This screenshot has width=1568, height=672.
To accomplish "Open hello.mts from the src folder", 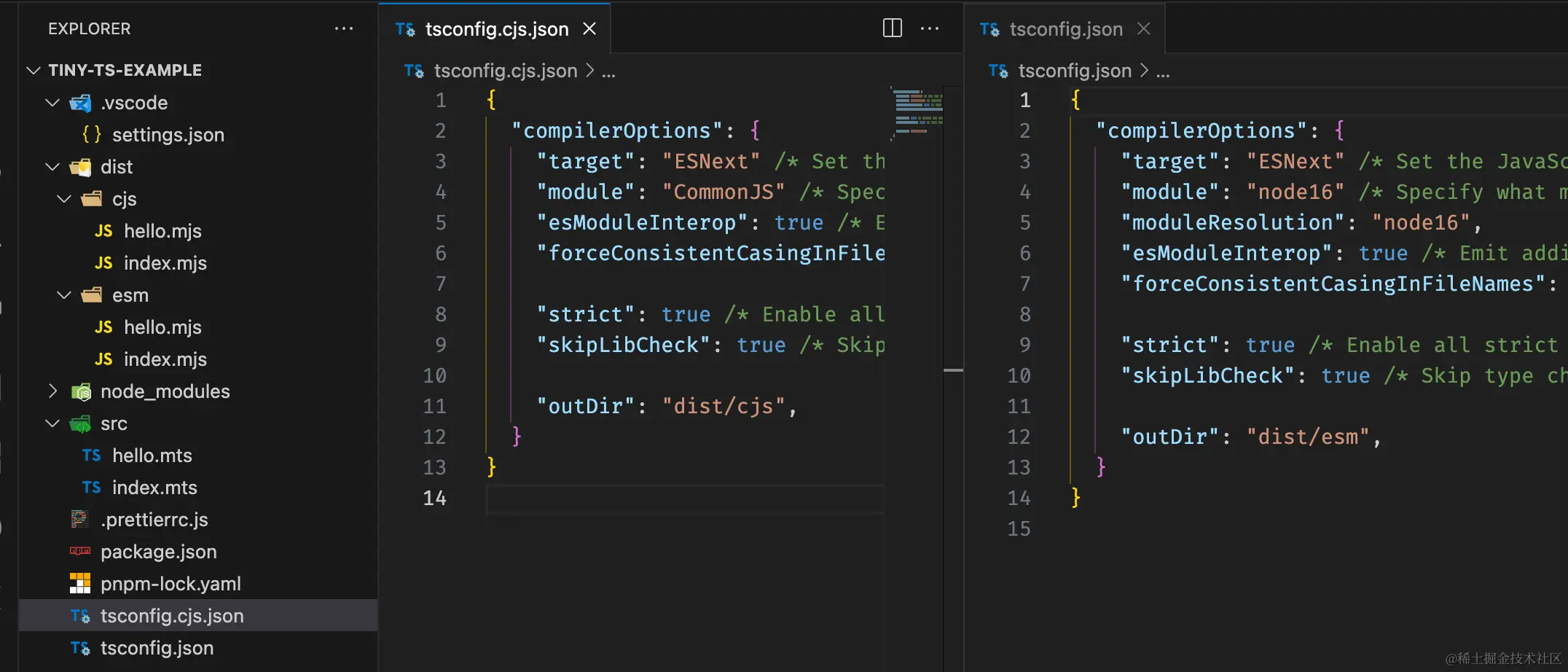I will pos(154,456).
